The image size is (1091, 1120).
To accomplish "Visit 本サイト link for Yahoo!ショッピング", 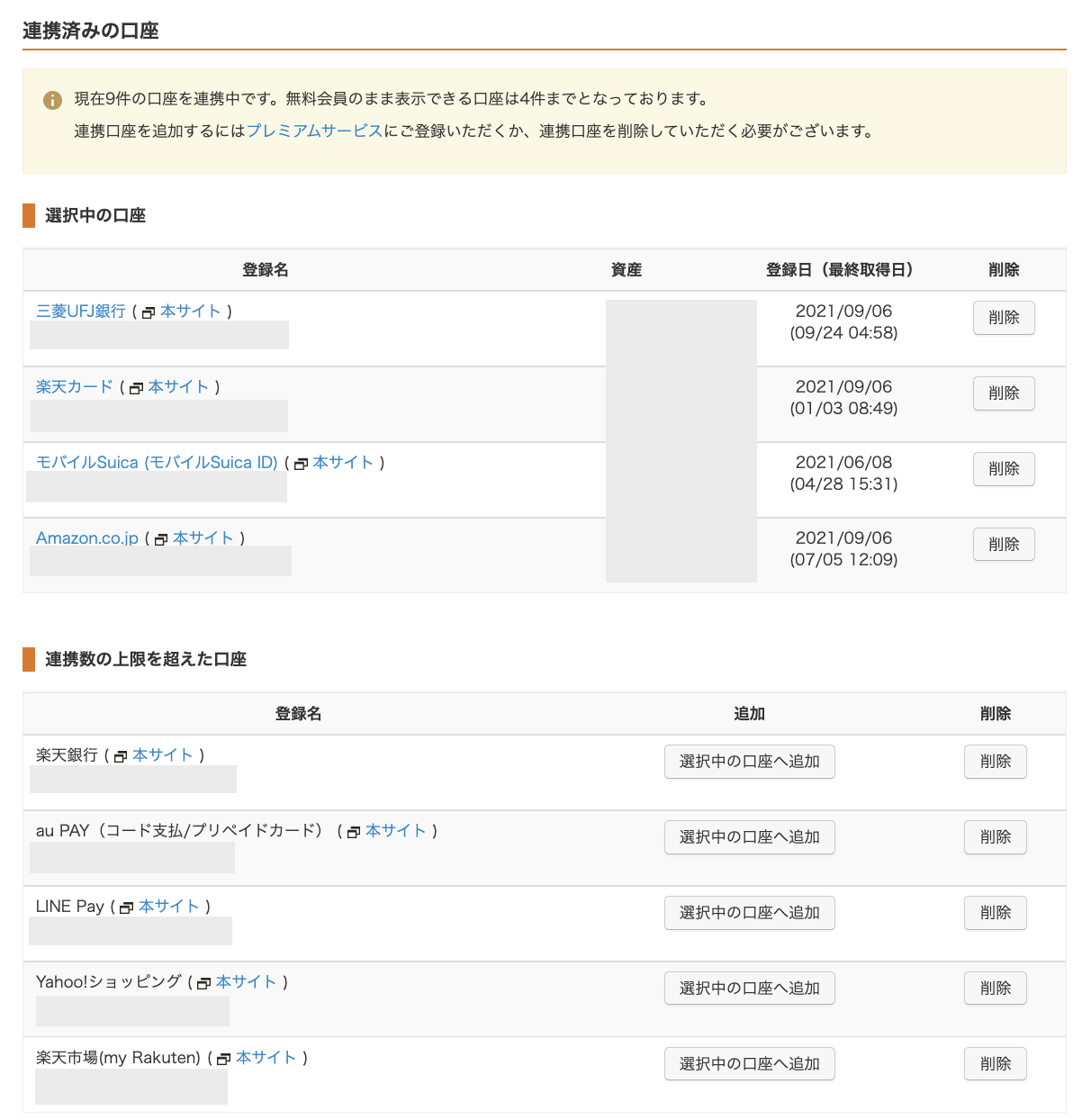I will click(247, 982).
